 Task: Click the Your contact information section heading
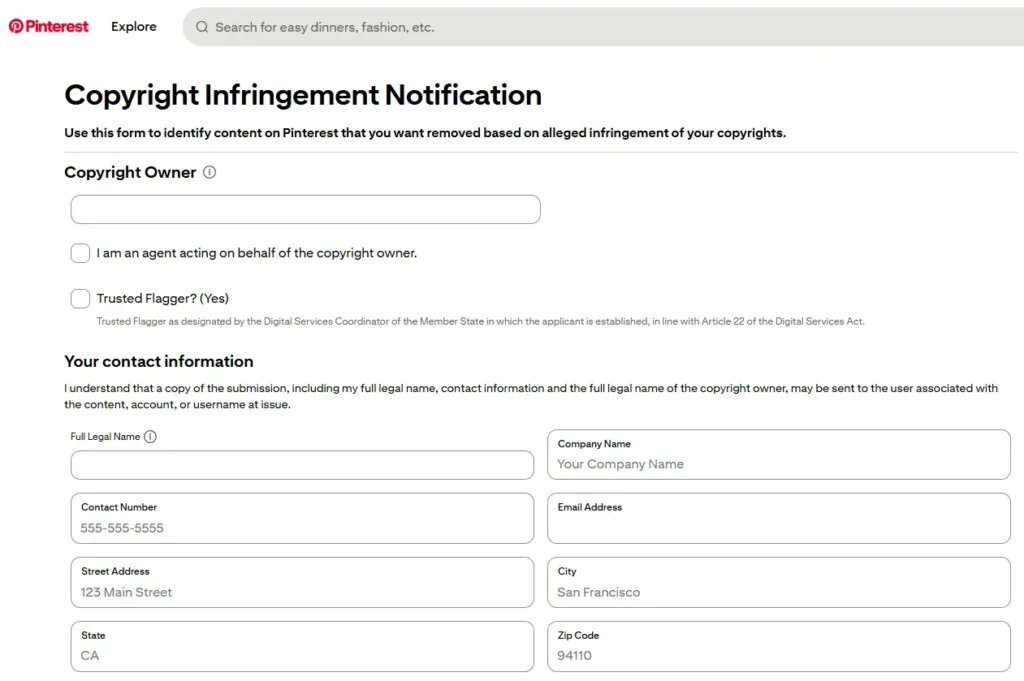coord(159,361)
